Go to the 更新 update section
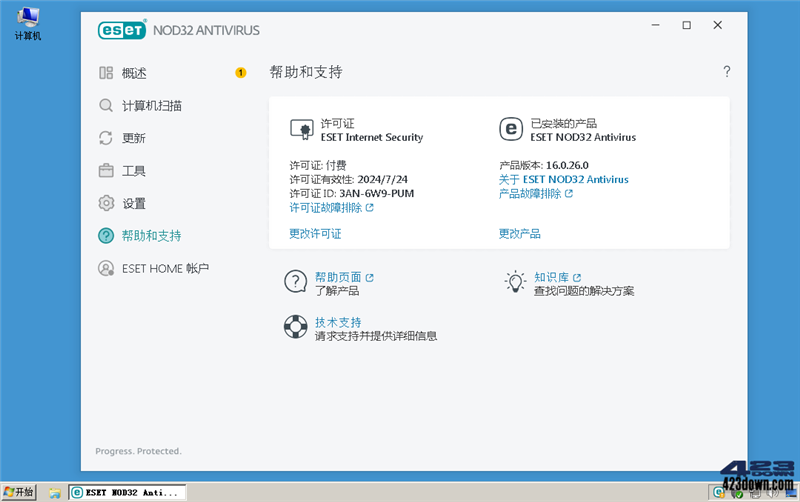Screen dimensions: 800x502 (134, 138)
